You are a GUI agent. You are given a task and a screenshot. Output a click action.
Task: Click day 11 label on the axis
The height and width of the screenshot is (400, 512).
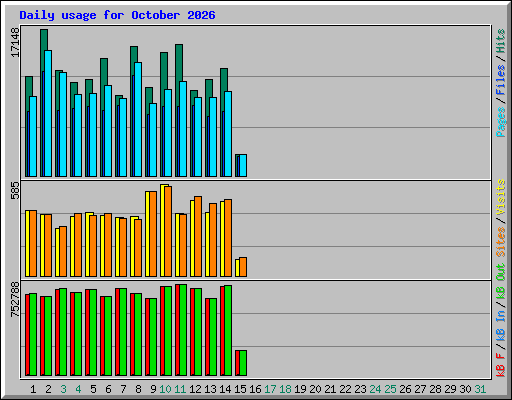coord(180,389)
